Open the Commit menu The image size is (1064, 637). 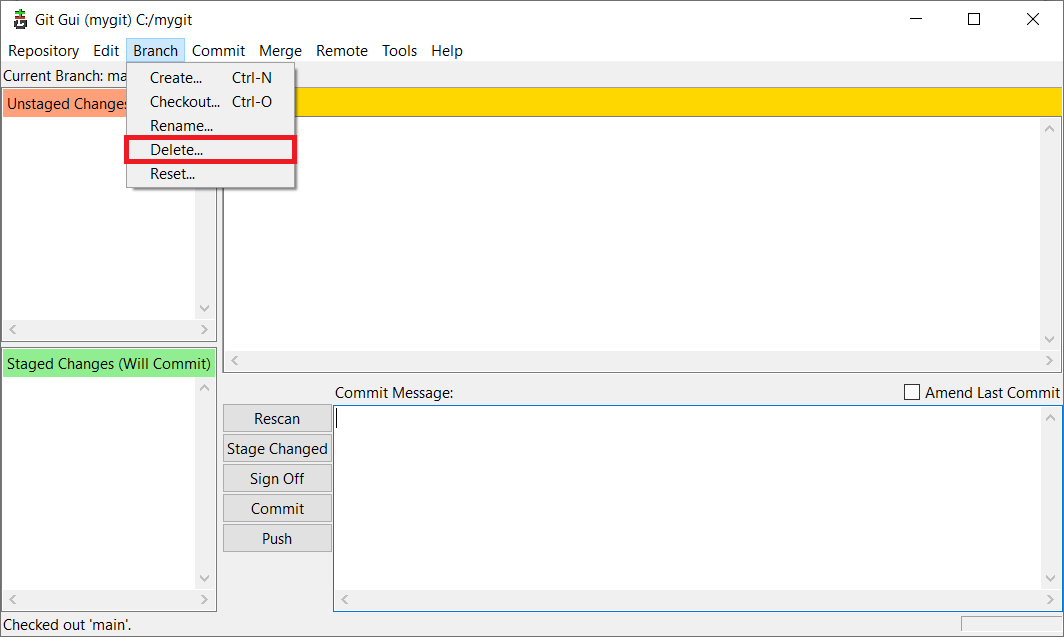click(x=218, y=51)
